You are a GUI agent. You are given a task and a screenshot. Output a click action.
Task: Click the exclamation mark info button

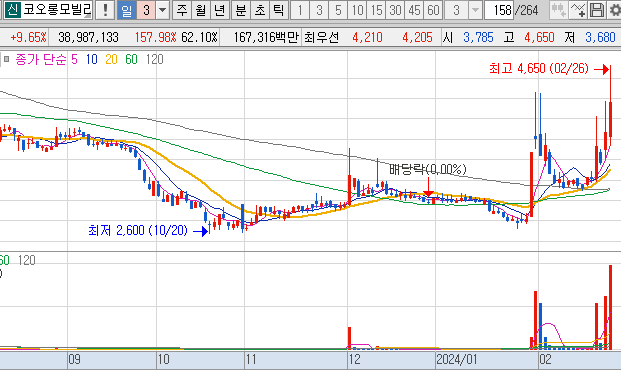pos(105,10)
